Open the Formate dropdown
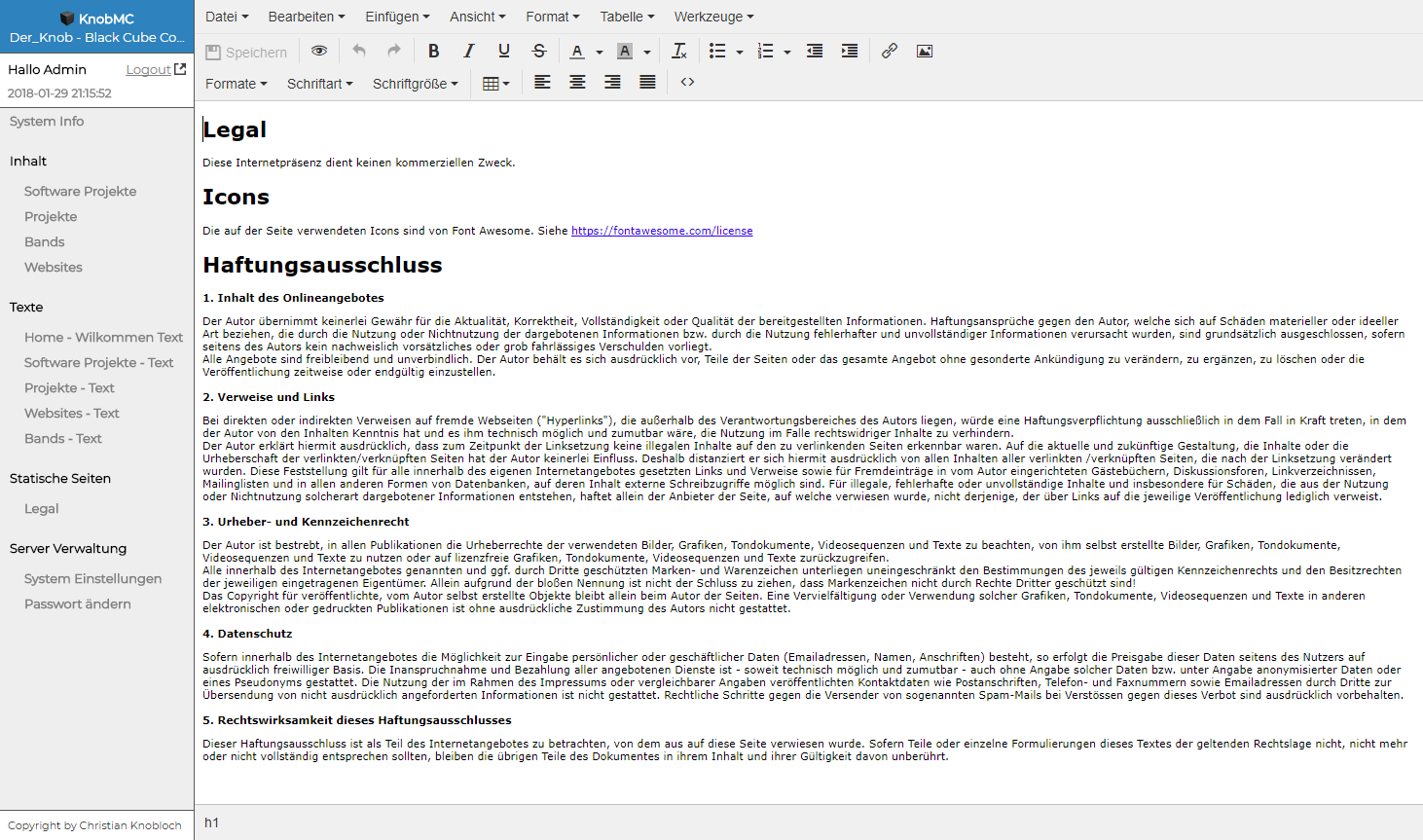 click(237, 84)
